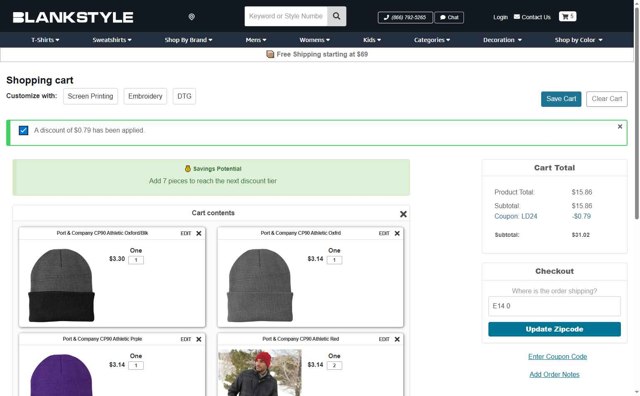Click the Product Total $15.86 value

tap(582, 192)
